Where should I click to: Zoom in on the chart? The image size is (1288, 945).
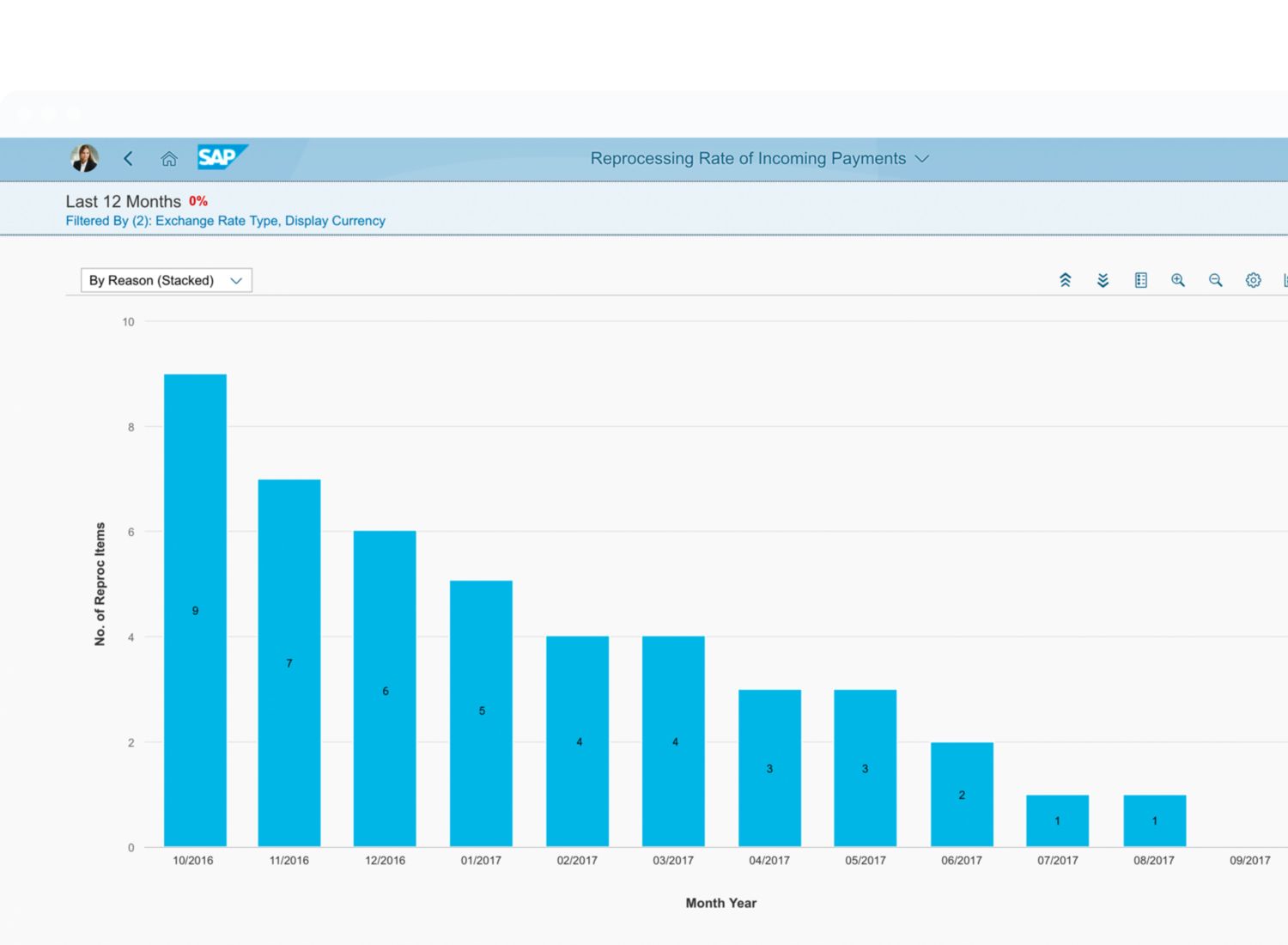[x=1178, y=280]
